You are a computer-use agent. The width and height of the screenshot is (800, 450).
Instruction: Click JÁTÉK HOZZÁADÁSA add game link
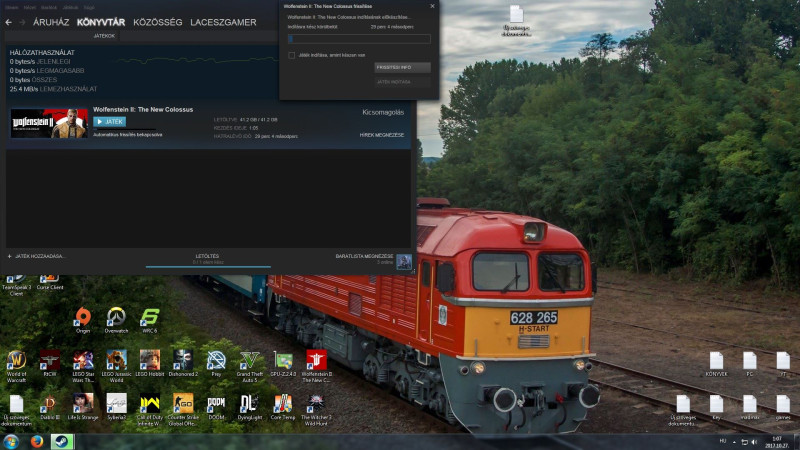click(x=36, y=256)
